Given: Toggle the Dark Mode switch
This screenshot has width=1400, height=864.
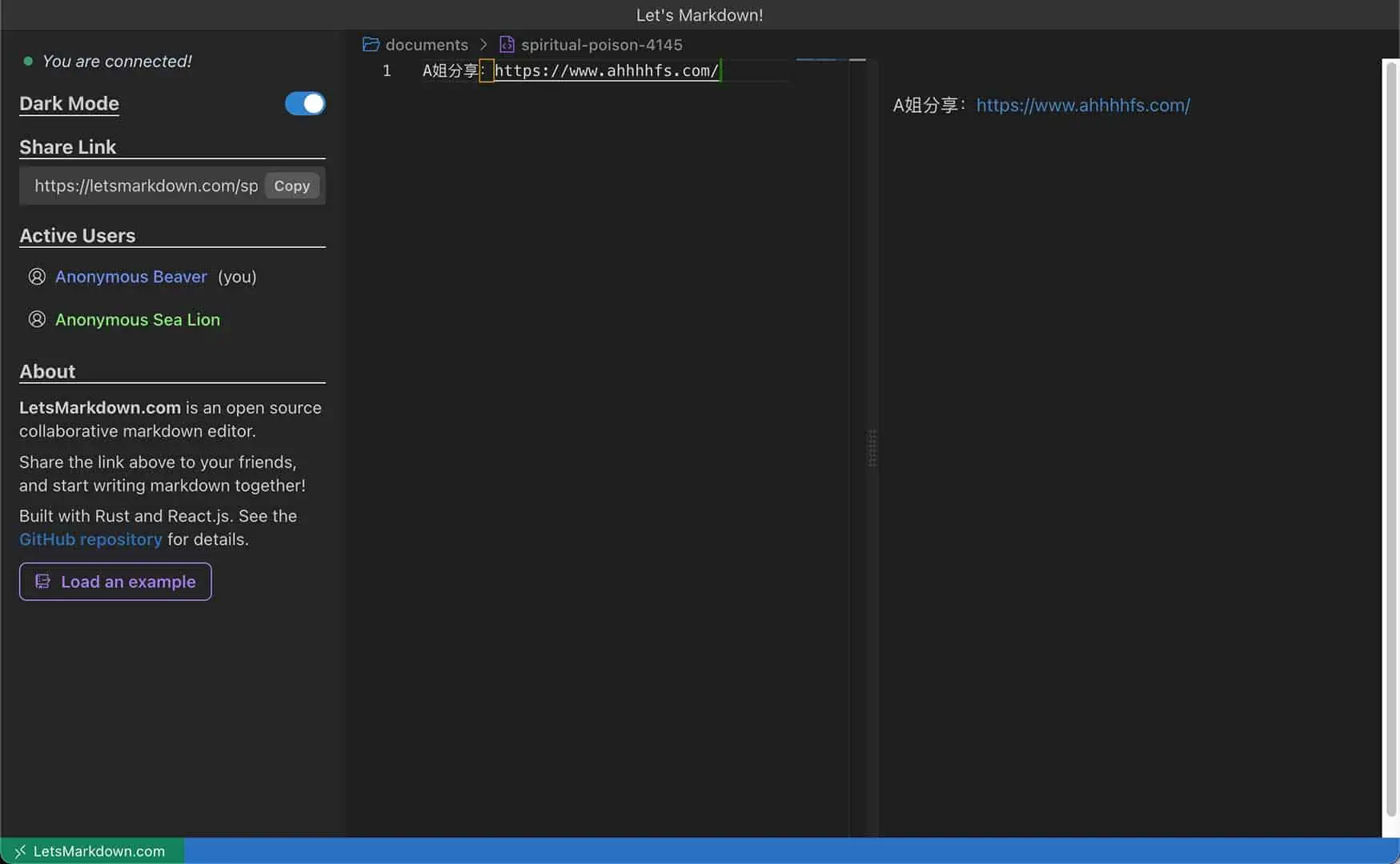Looking at the screenshot, I should point(305,104).
